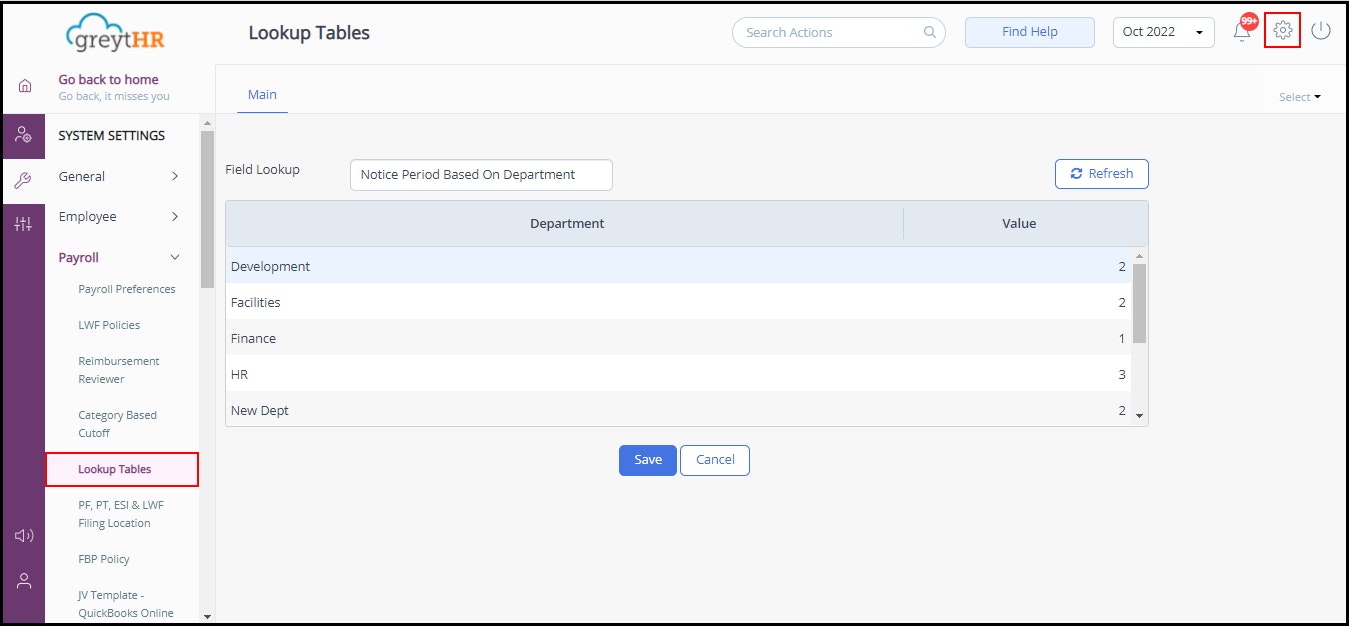The height and width of the screenshot is (626, 1349).
Task: Open FBP Policy menu item
Action: (x=104, y=559)
